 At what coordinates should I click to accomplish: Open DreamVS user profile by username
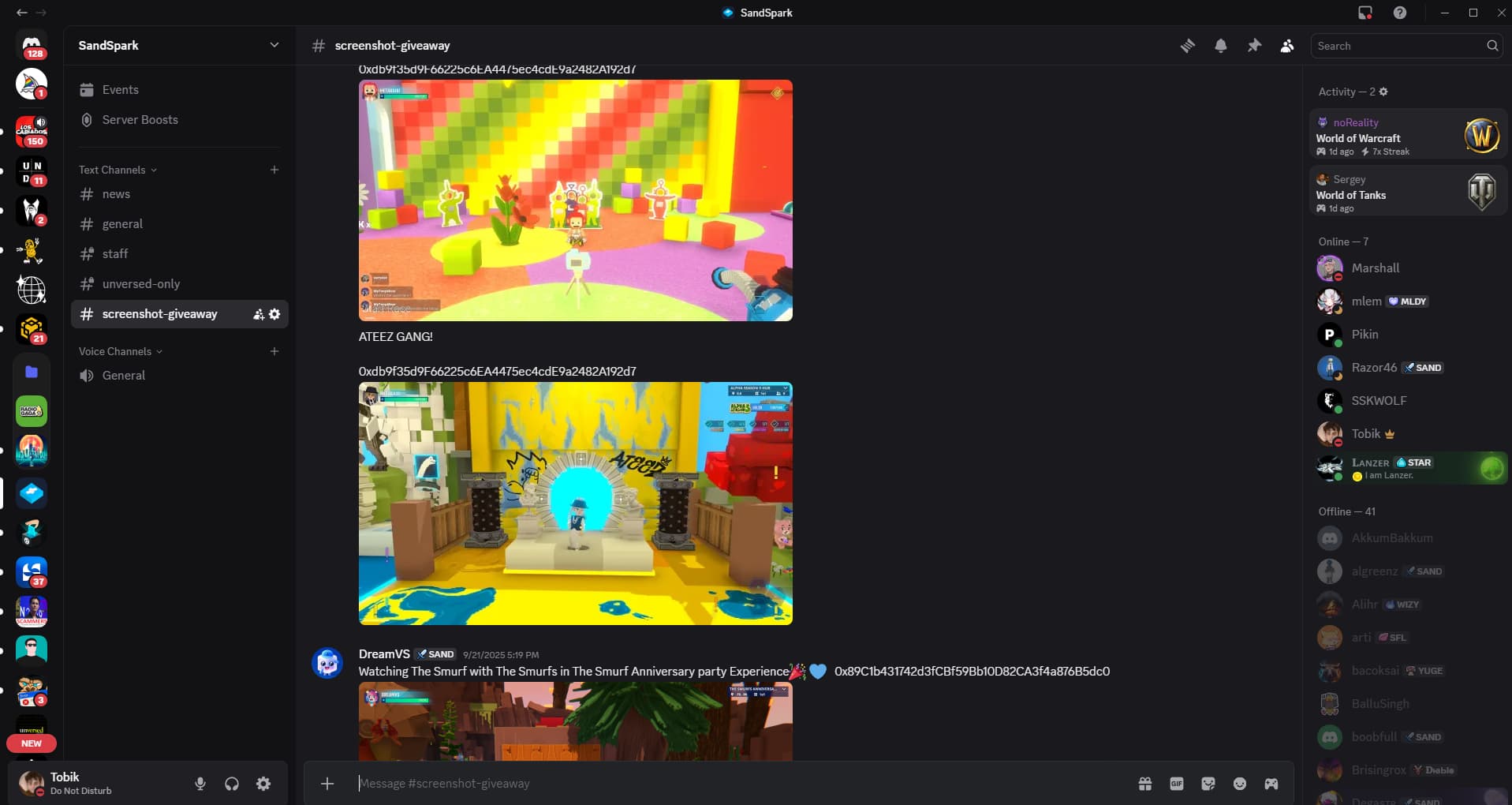[x=384, y=654]
